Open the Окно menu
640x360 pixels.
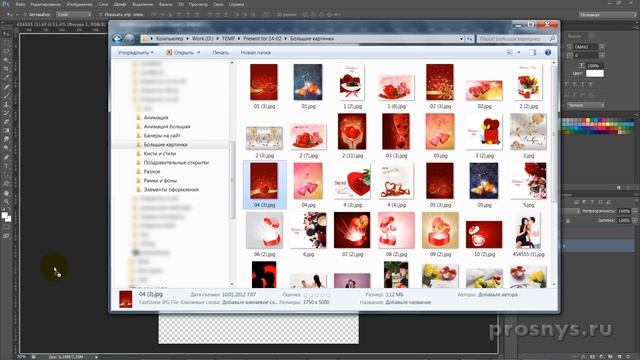click(x=218, y=4)
